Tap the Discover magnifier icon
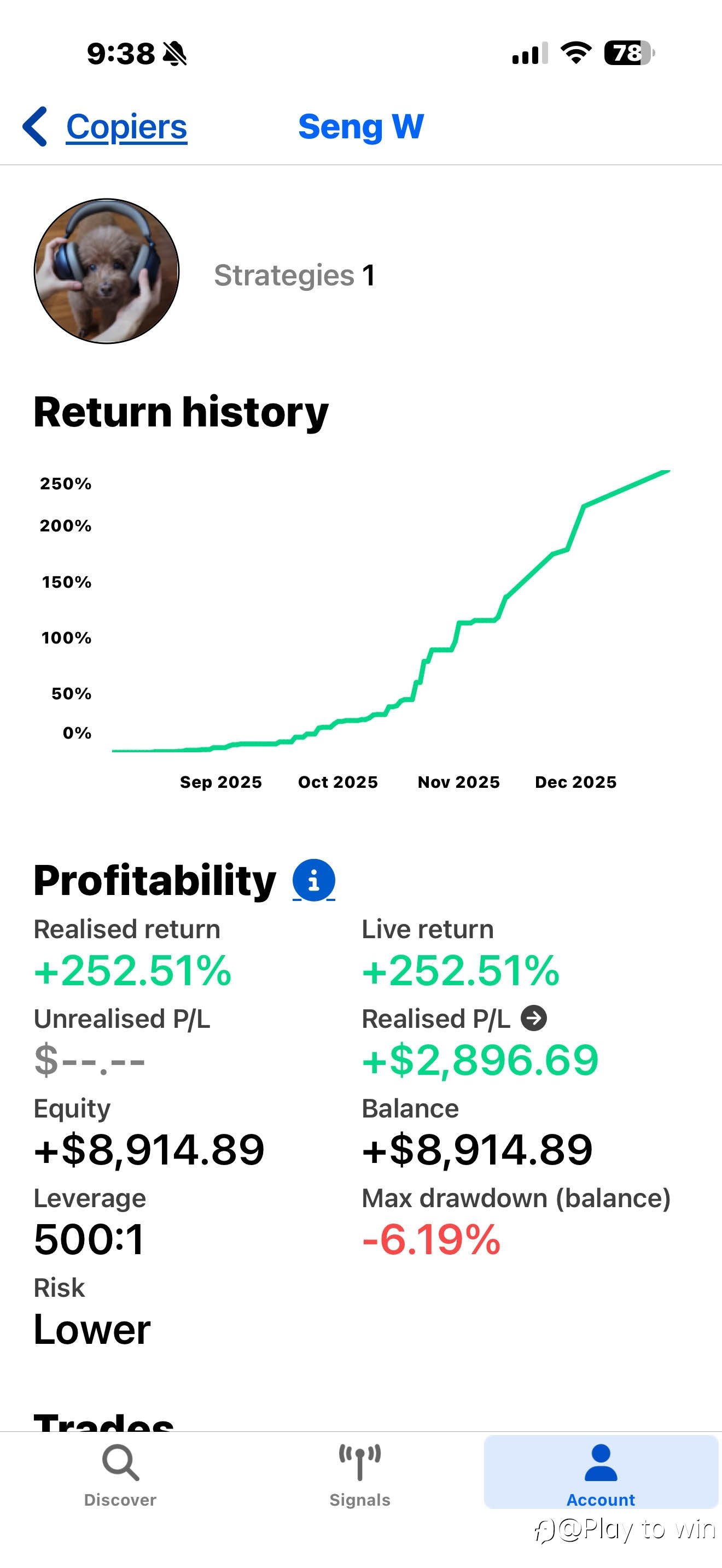The height and width of the screenshot is (1568, 722). tap(120, 1462)
